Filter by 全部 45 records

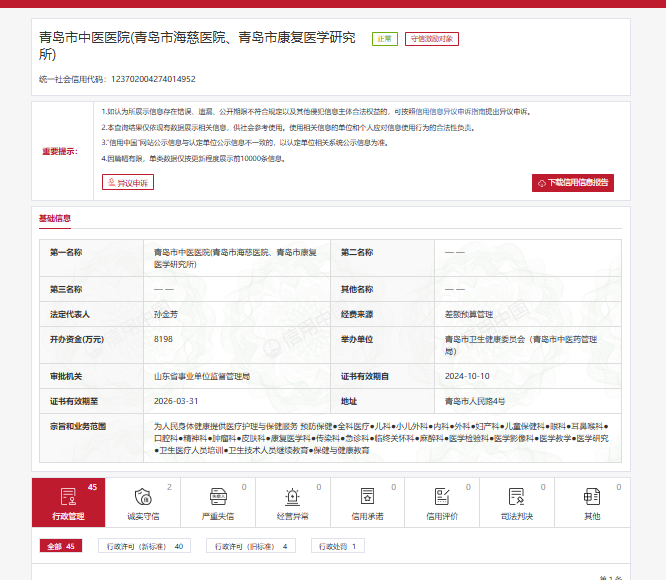(61, 546)
